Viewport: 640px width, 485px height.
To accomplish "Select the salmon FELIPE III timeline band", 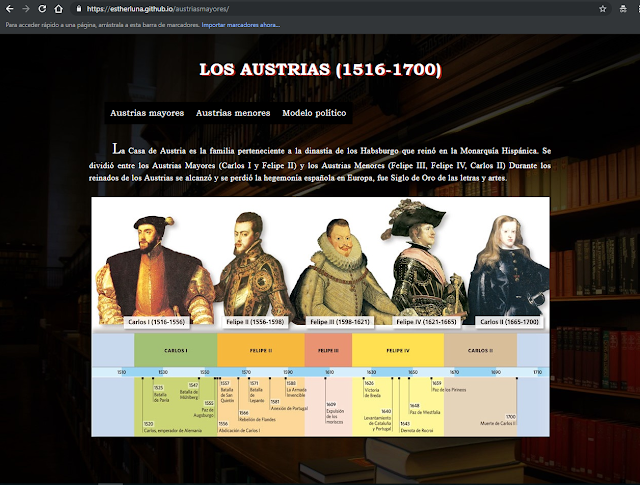I will [x=328, y=350].
